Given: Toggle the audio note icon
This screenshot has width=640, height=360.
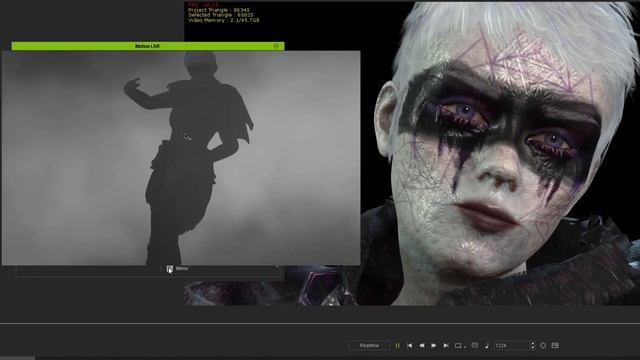Looking at the screenshot, I should [487, 345].
